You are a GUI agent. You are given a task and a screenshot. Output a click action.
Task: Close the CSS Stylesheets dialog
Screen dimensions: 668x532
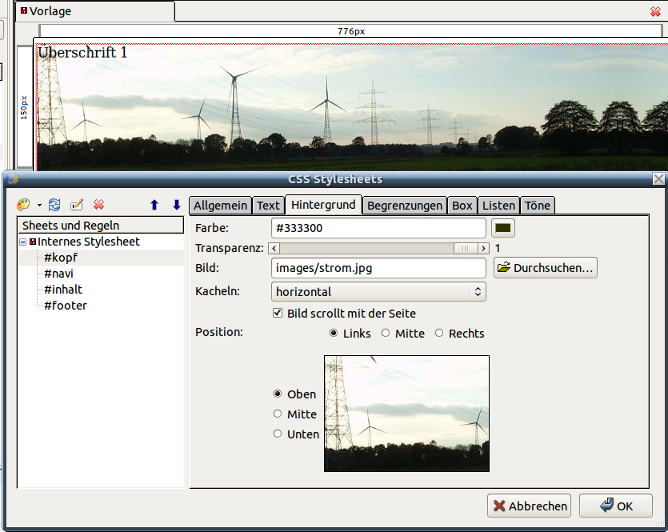[659, 179]
